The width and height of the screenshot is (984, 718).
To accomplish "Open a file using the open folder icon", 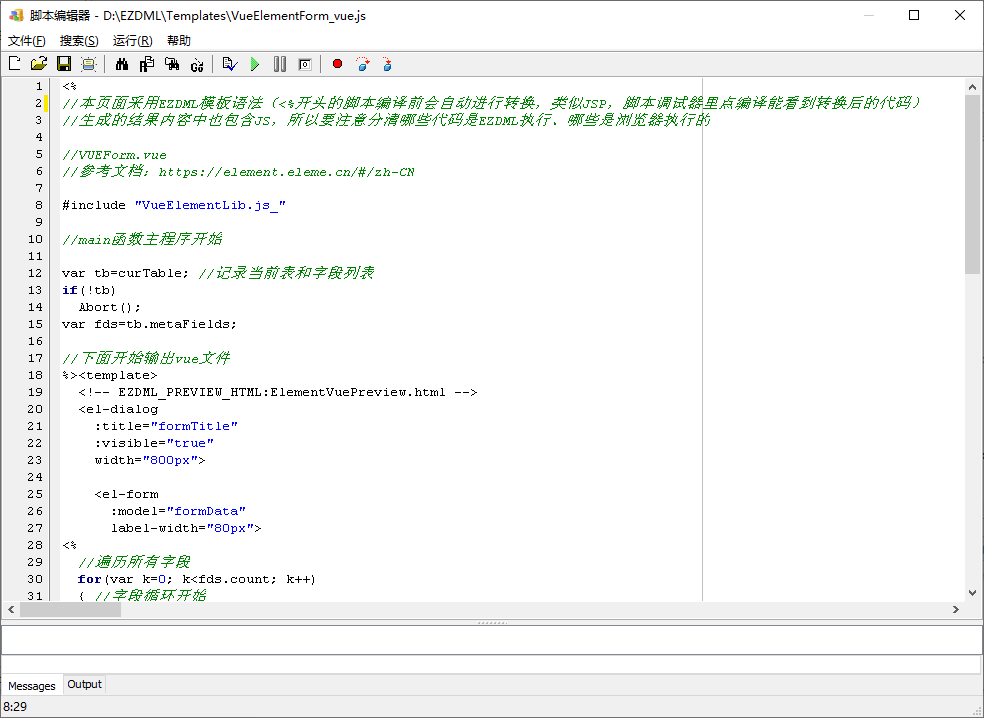I will click(x=36, y=63).
